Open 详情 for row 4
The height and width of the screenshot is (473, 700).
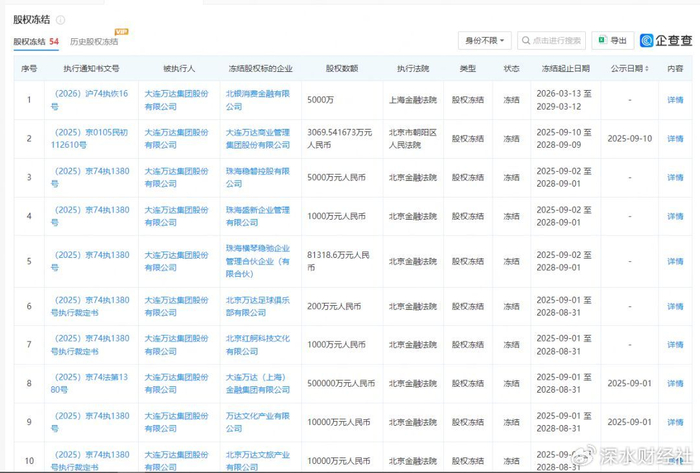[x=675, y=216]
